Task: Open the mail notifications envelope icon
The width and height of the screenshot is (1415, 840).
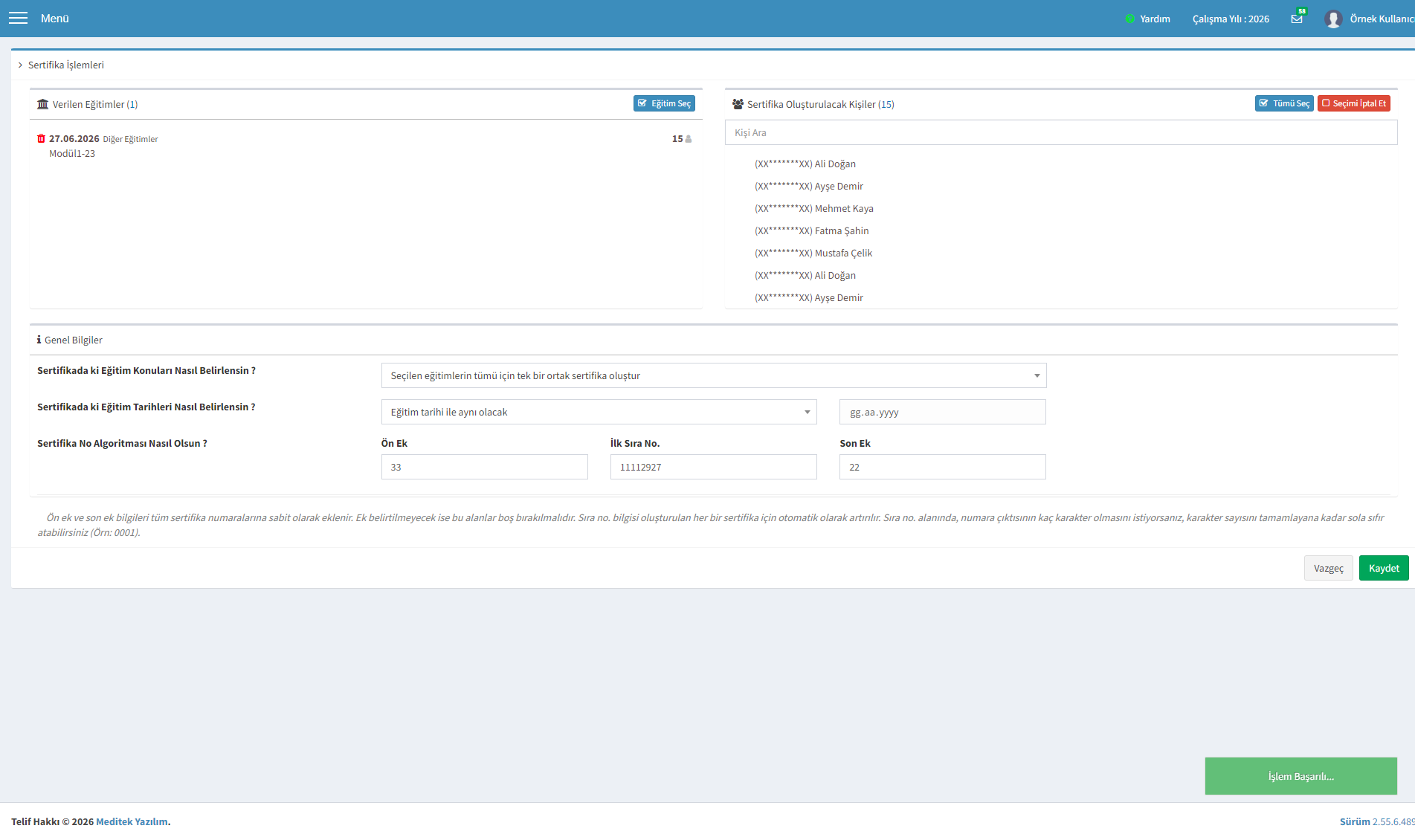Action: coord(1297,19)
